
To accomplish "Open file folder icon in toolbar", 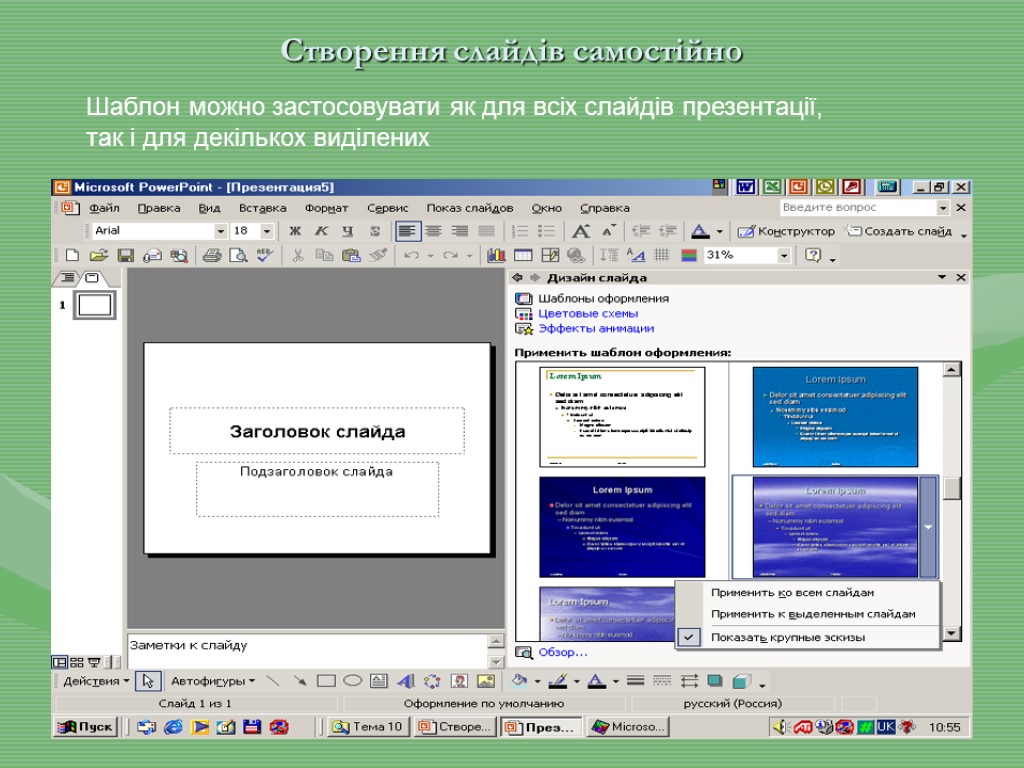I will pyautogui.click(x=99, y=255).
